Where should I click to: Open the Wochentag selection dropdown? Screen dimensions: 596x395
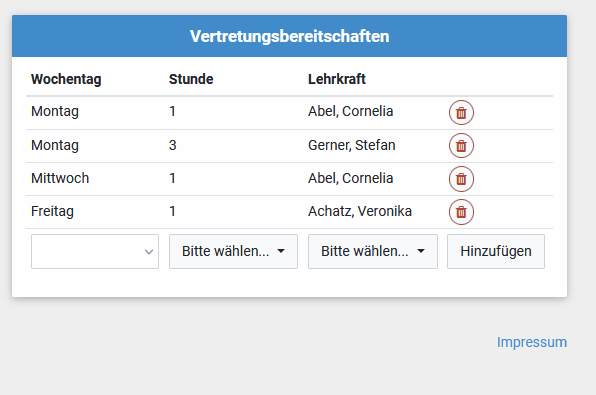tap(95, 251)
